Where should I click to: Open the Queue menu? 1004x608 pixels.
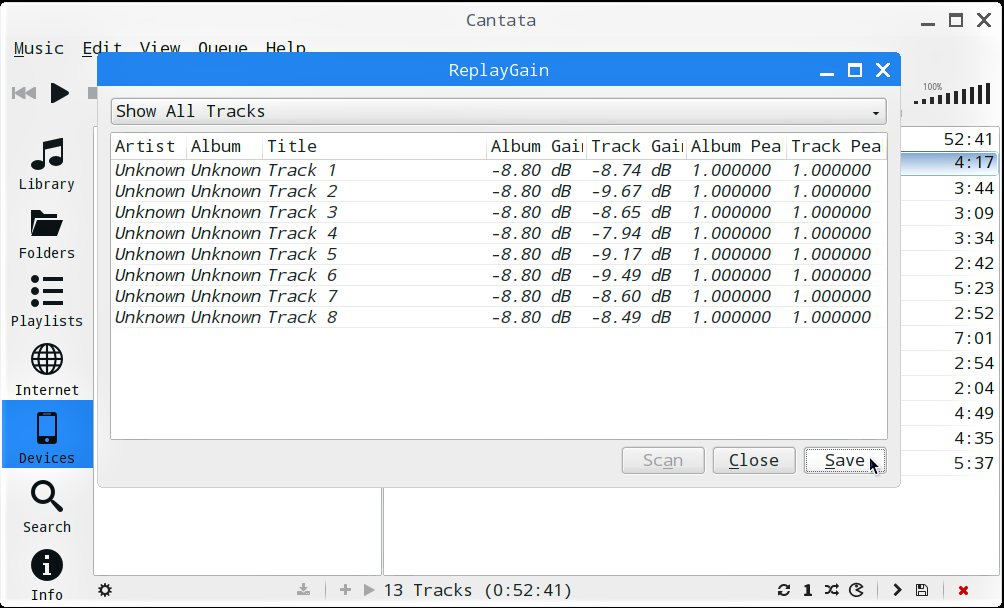pyautogui.click(x=222, y=48)
